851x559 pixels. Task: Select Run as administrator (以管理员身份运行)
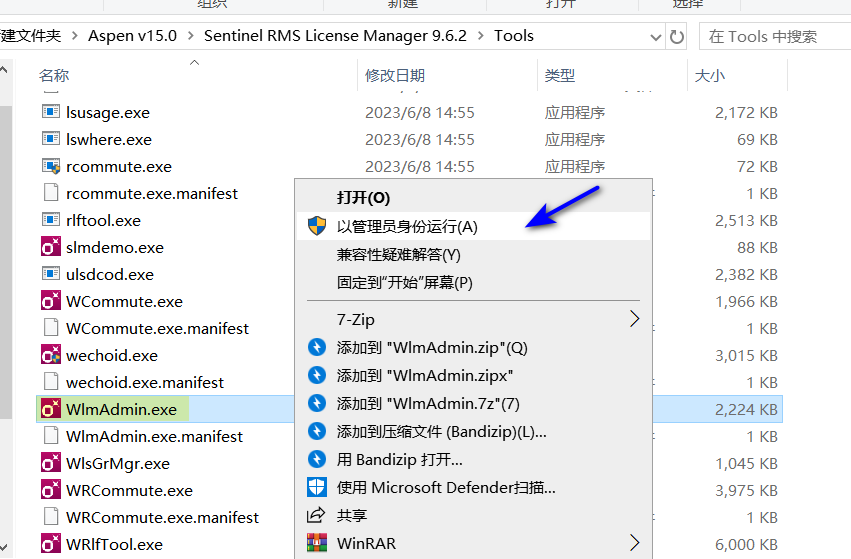click(x=473, y=226)
